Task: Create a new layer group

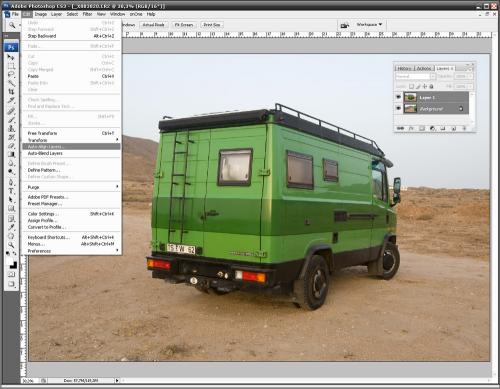Action: pos(443,128)
